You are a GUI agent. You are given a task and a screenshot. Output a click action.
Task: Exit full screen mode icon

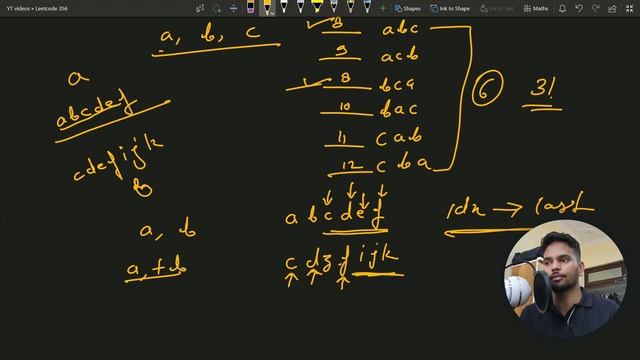[x=629, y=8]
